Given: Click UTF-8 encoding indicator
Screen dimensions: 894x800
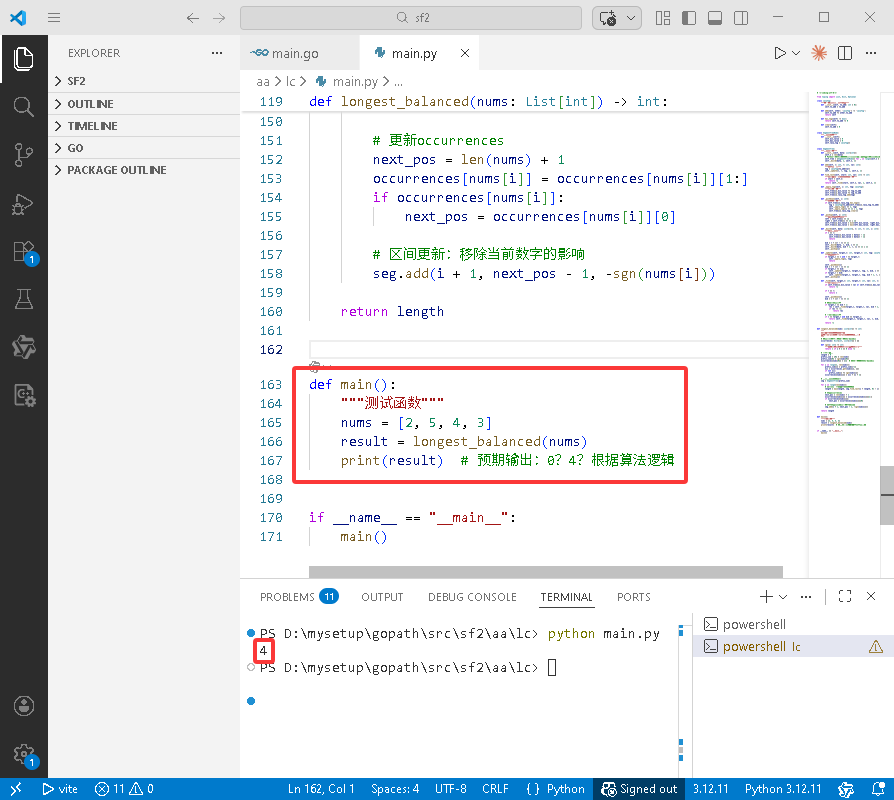Looking at the screenshot, I should [x=450, y=789].
